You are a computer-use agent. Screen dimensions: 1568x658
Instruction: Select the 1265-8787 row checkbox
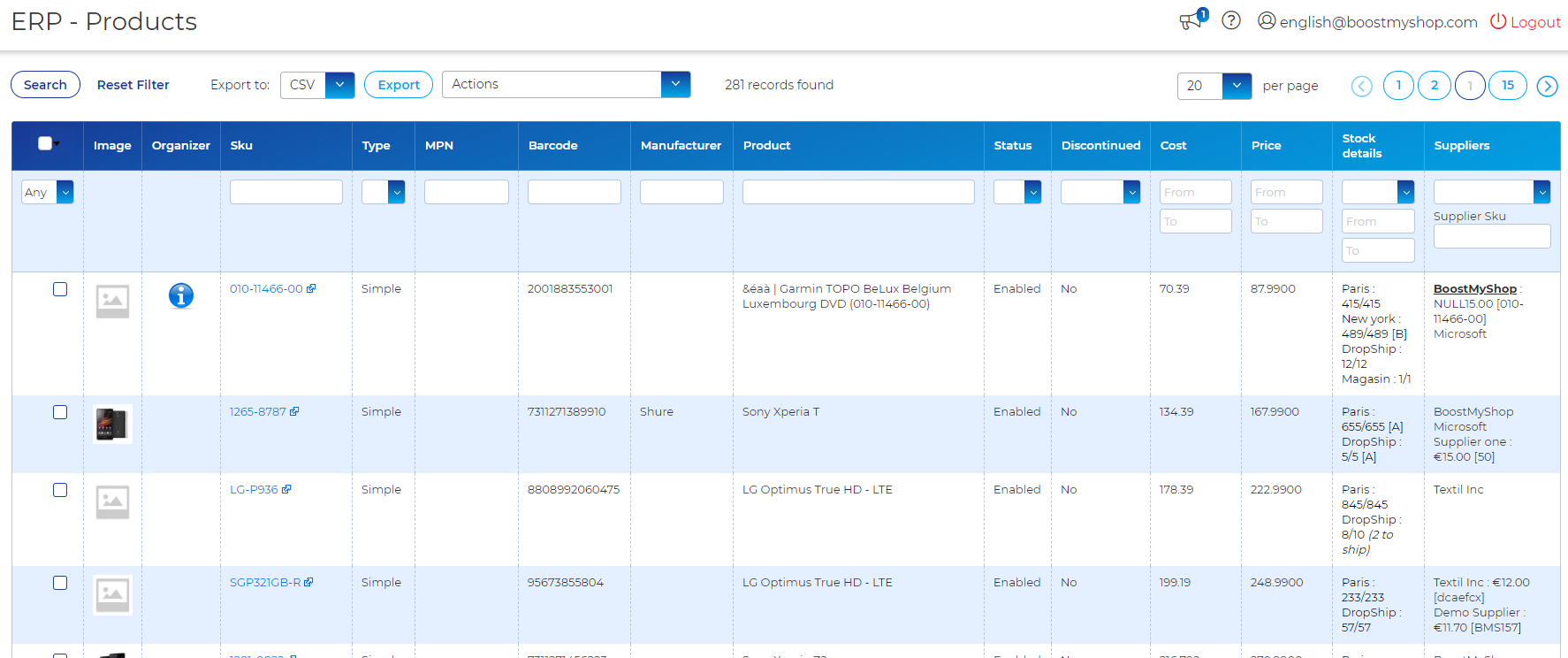point(60,412)
